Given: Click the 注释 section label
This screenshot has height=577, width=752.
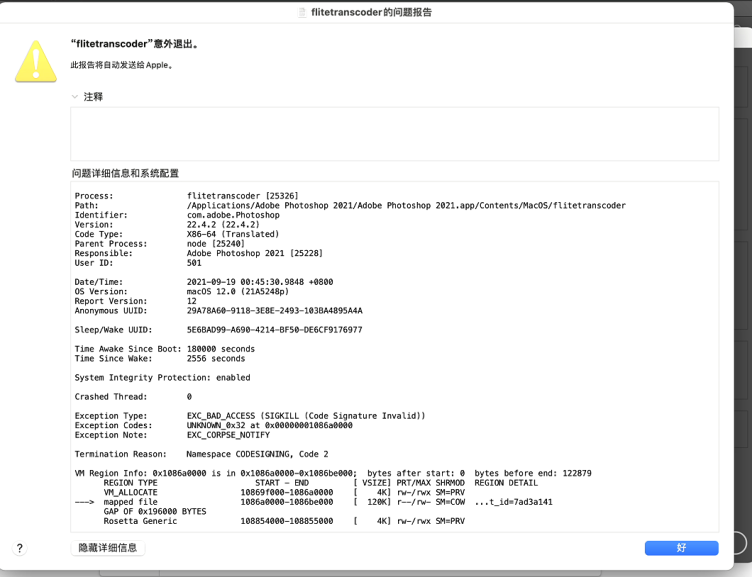Looking at the screenshot, I should coord(93,97).
